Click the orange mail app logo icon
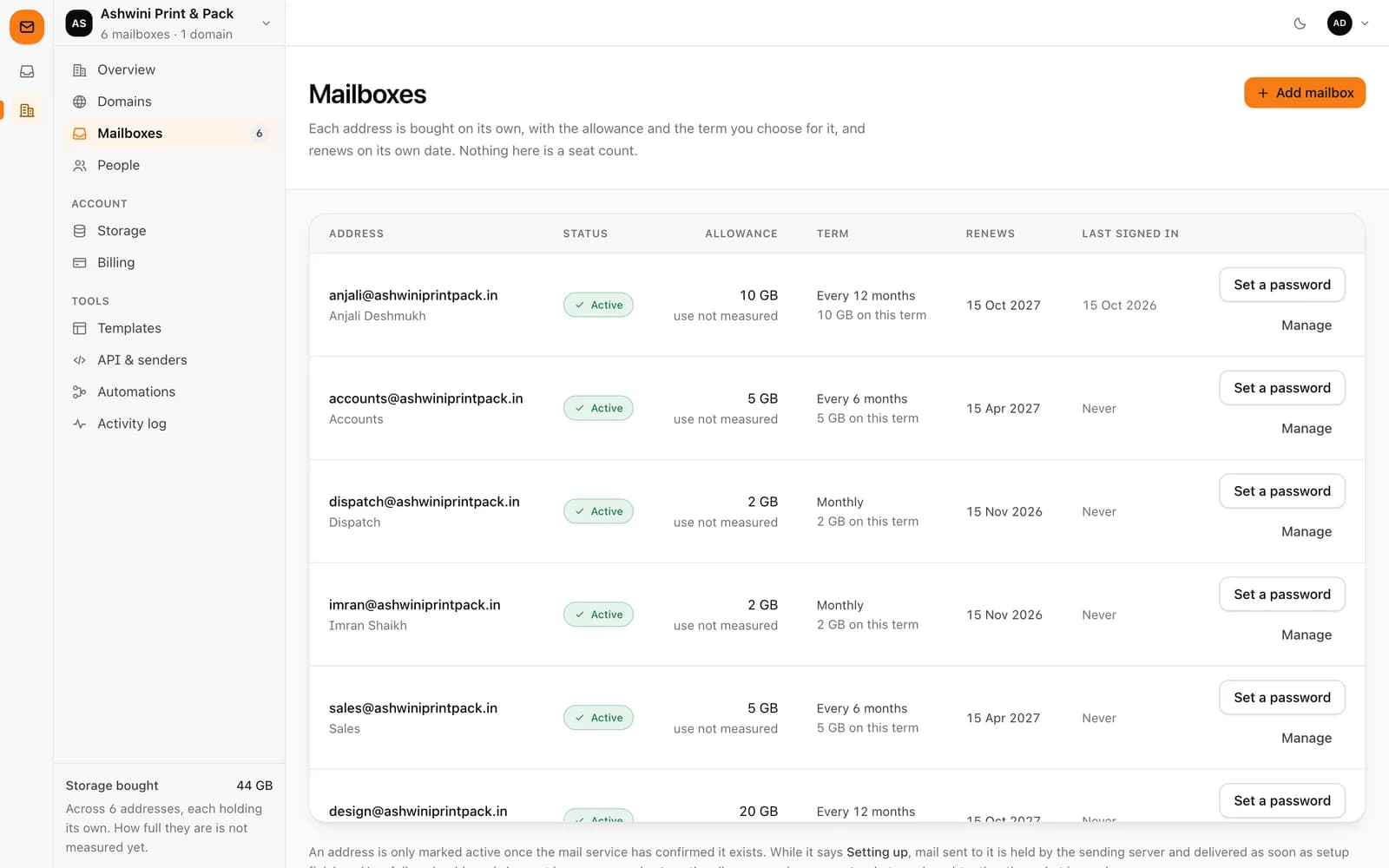This screenshot has height=868, width=1389. (27, 27)
